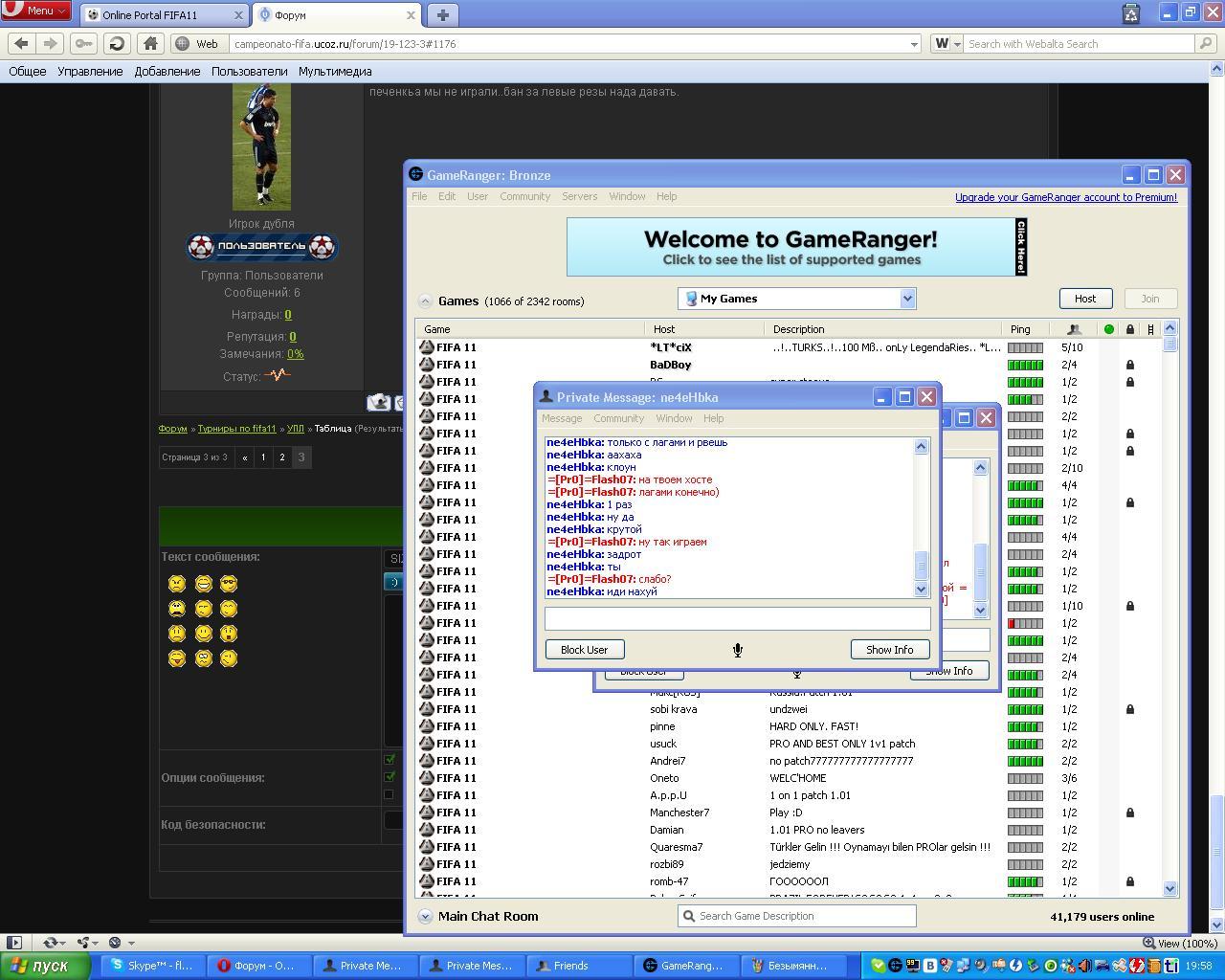Click the Welcome to GameRanger banner

click(x=796, y=247)
